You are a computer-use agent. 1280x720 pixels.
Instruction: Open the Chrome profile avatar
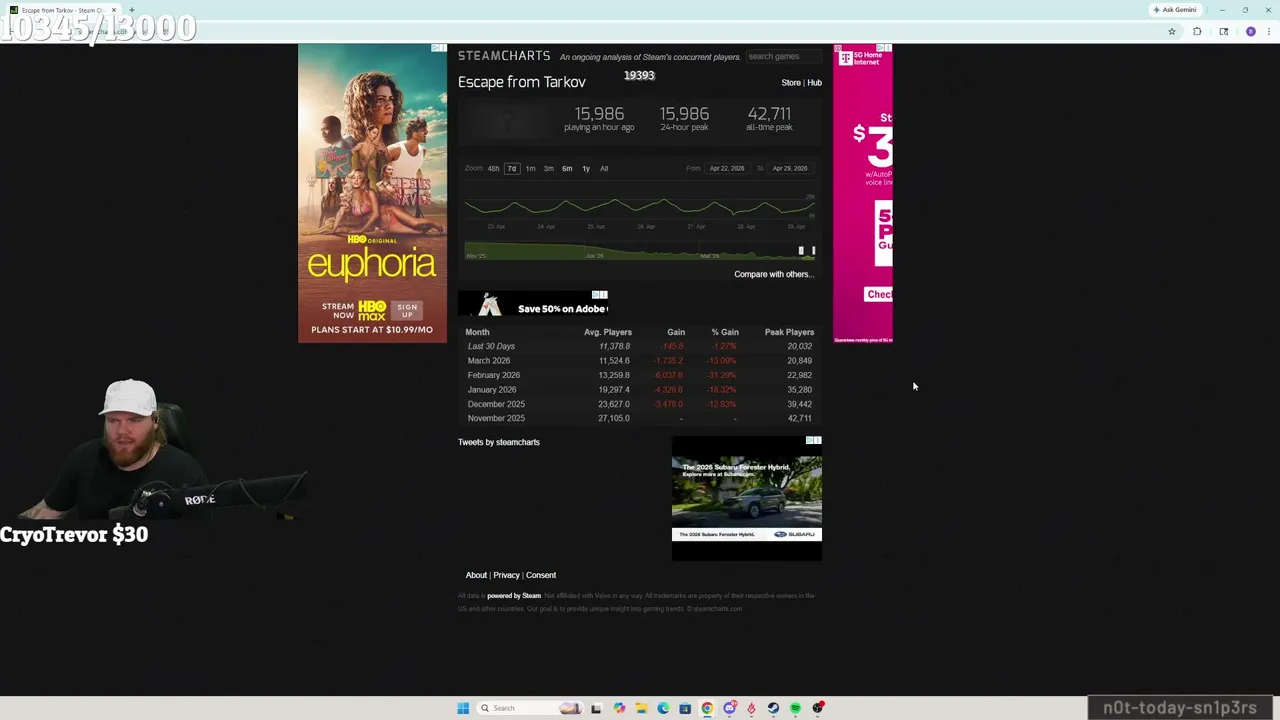coord(1251,32)
